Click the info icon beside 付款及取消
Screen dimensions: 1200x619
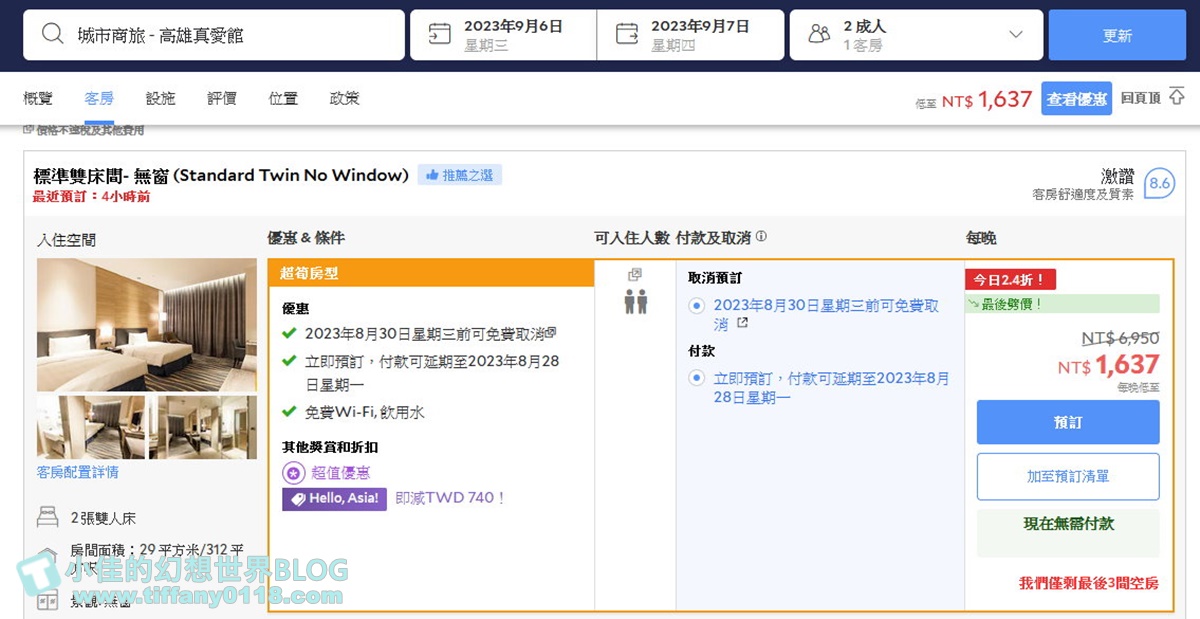761,238
